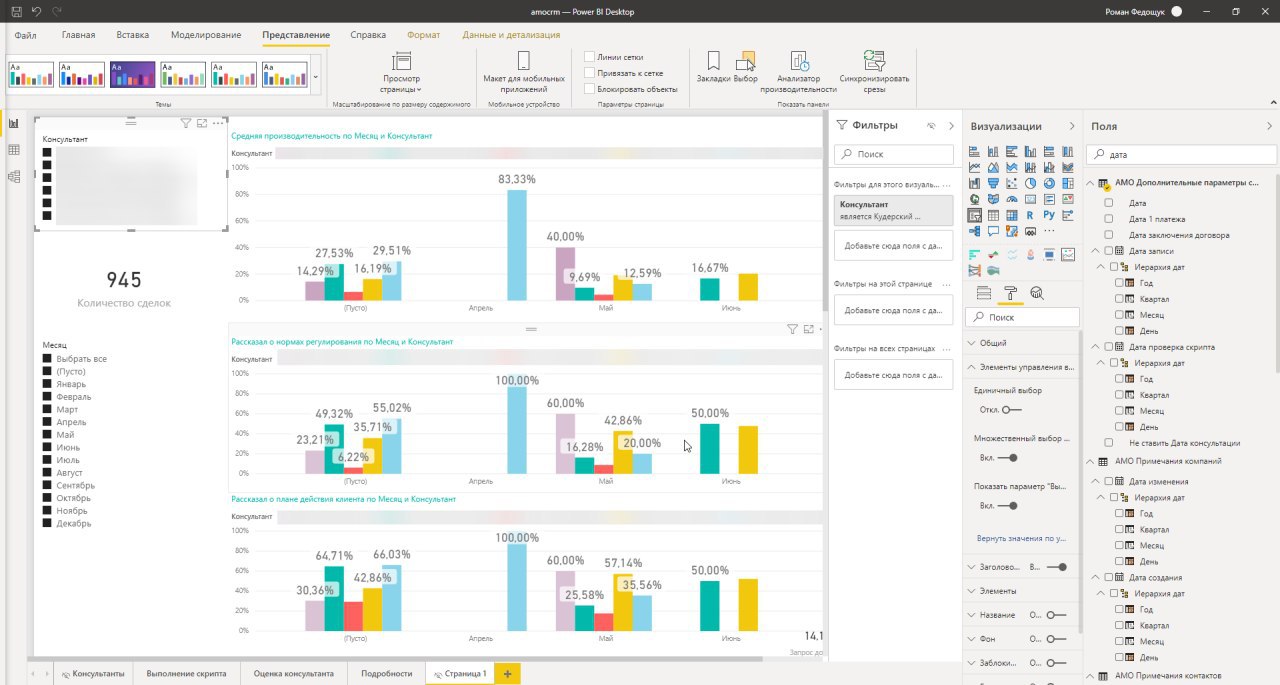Choose the map (globe) visualization
Screen dimensions: 1280x685
974,199
